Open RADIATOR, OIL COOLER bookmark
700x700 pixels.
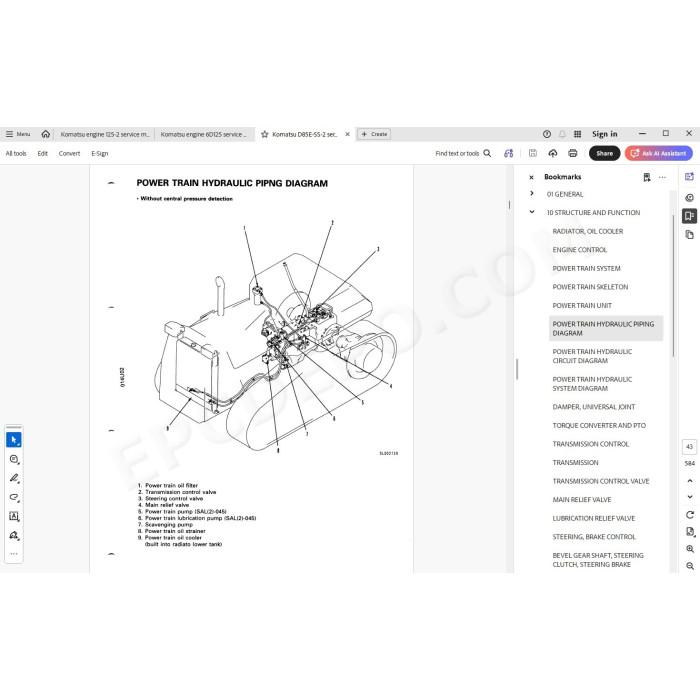588,231
